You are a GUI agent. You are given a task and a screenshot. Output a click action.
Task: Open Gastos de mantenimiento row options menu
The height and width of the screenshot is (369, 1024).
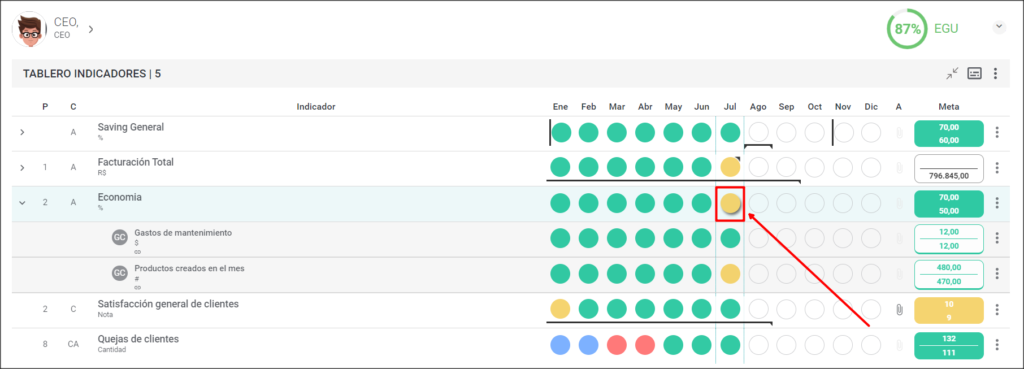point(997,238)
